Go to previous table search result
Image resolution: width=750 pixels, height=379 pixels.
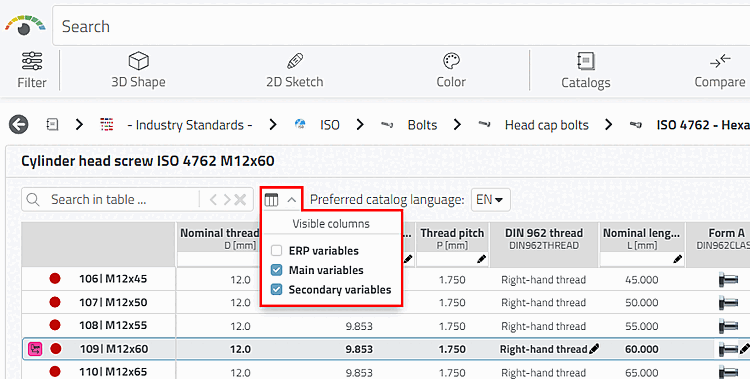pos(213,200)
